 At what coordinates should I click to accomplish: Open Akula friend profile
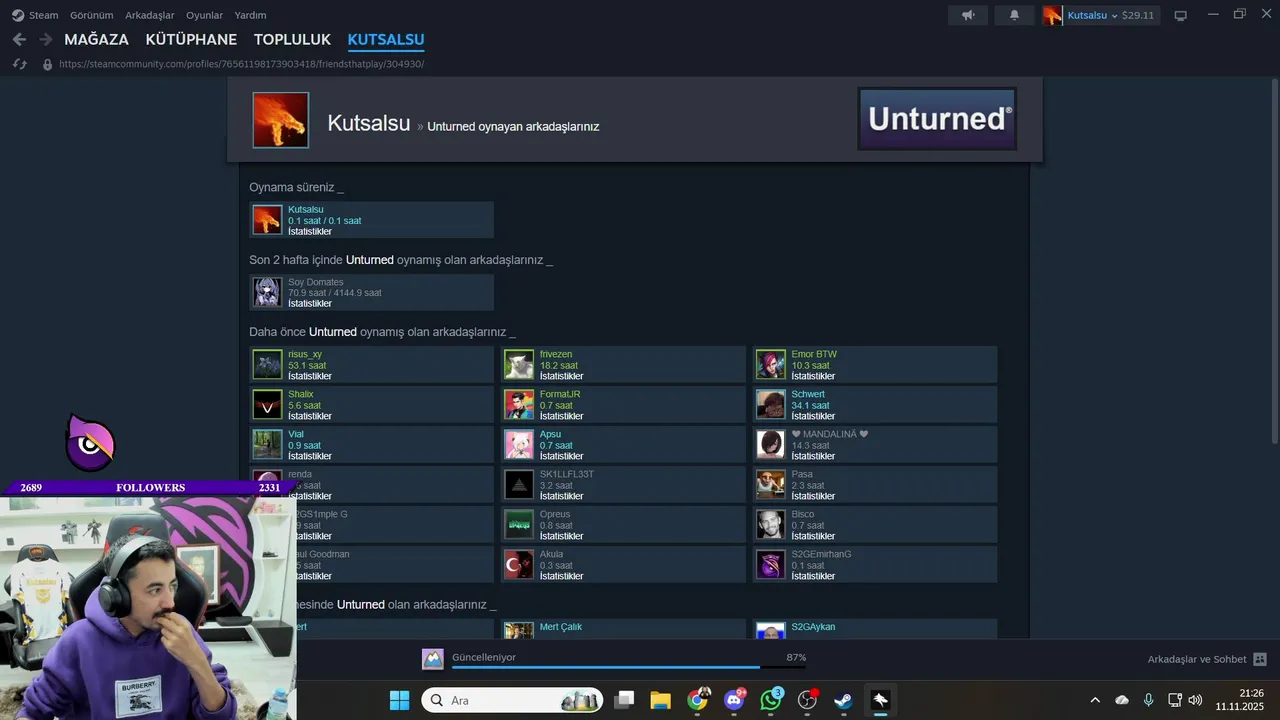coord(551,554)
